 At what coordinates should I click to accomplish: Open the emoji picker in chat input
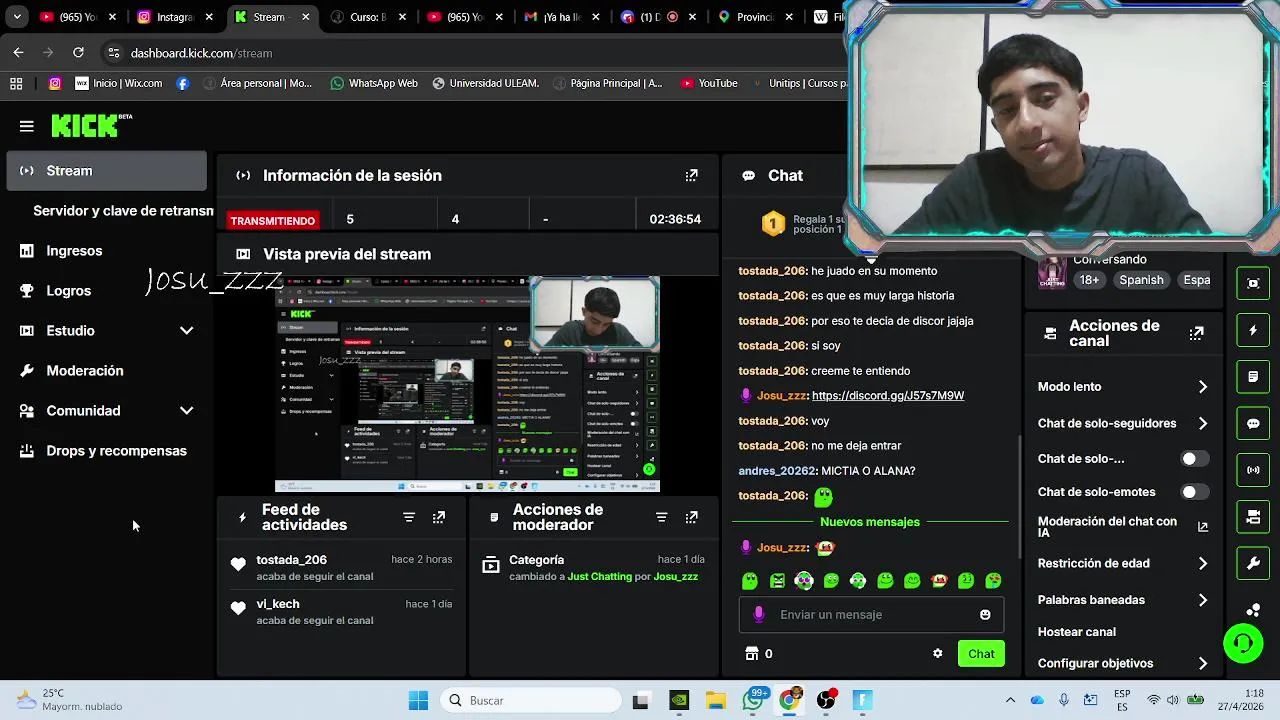[x=985, y=615]
